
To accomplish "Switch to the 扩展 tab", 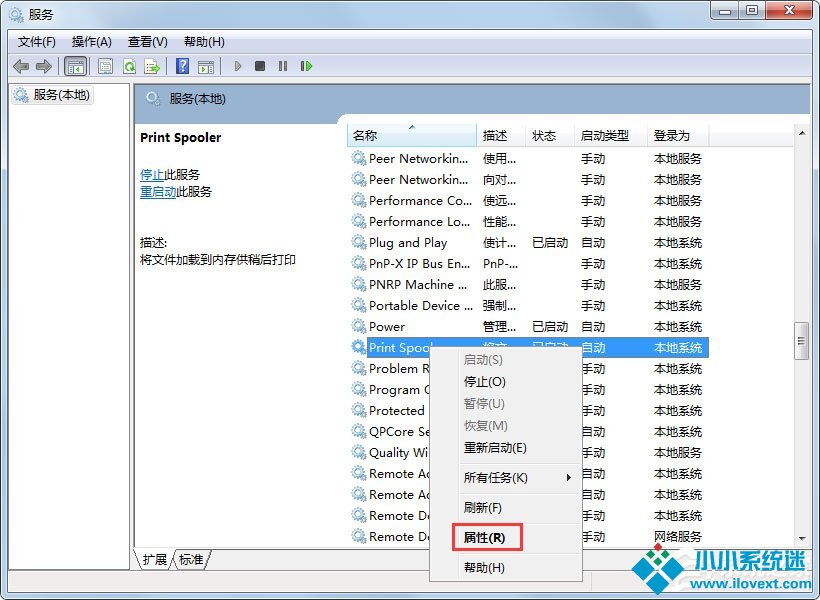I will [x=154, y=559].
